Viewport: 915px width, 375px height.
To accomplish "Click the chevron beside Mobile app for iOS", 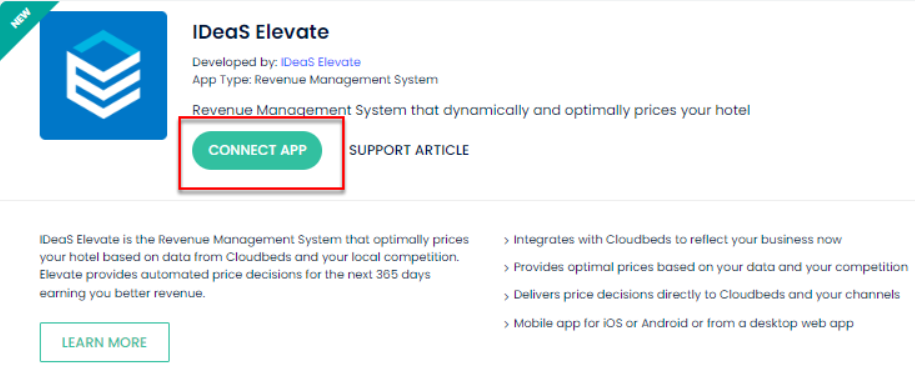I will pos(506,324).
